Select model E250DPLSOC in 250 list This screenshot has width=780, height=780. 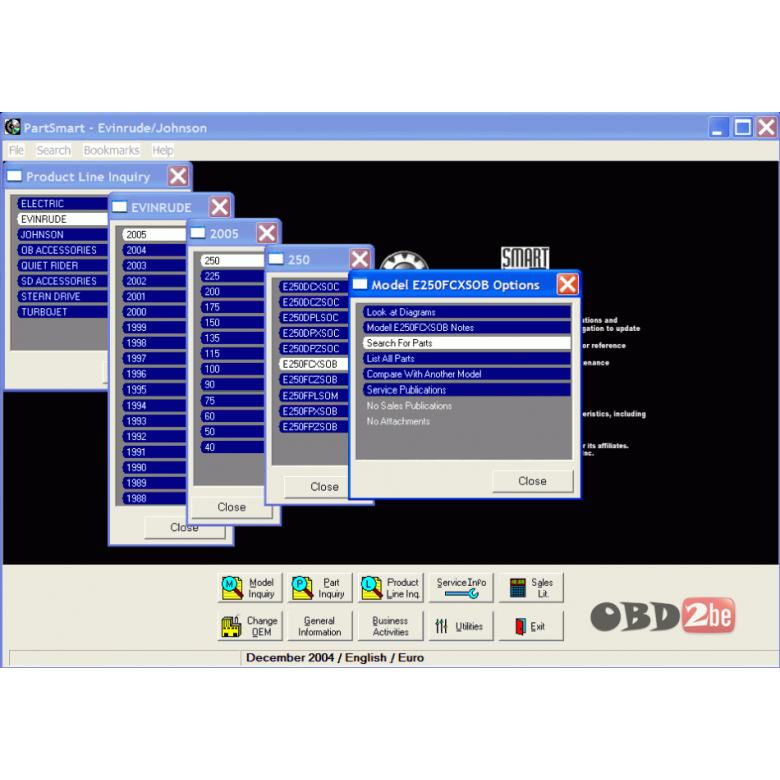(x=313, y=317)
